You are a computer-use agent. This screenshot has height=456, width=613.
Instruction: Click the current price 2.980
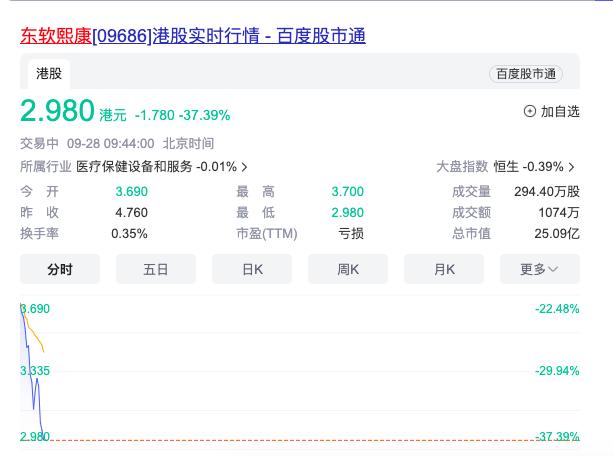click(x=57, y=111)
